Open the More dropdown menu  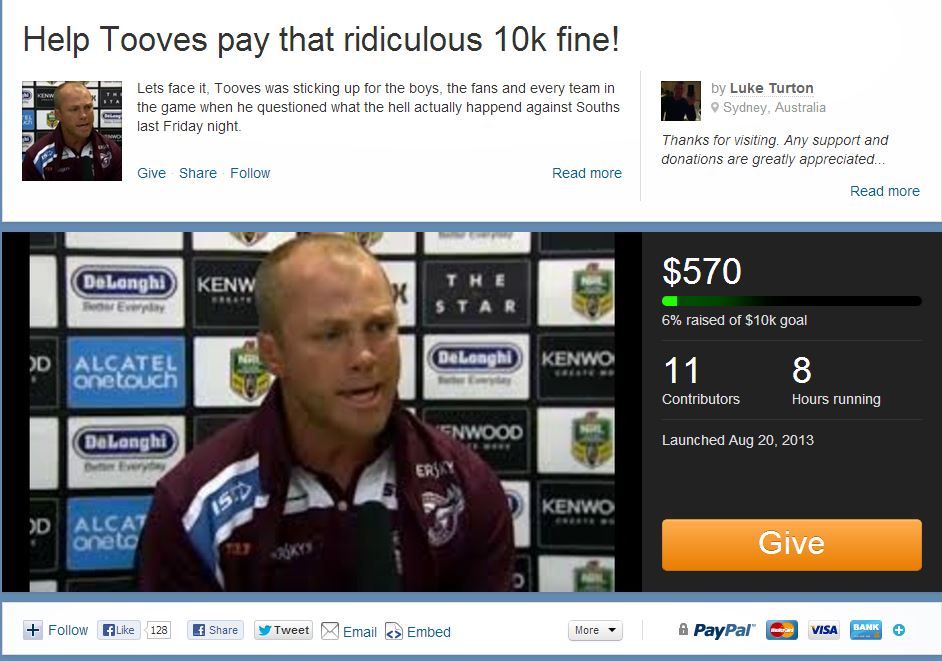pos(595,630)
